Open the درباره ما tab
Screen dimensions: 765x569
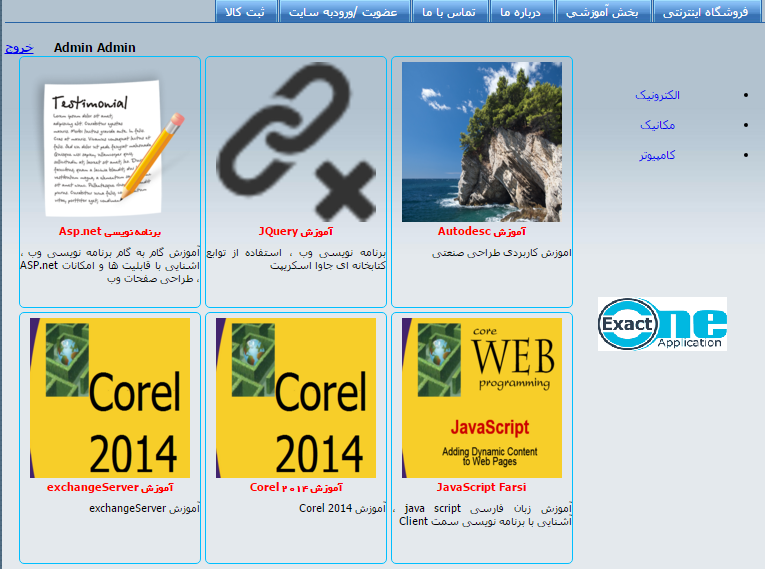[x=521, y=11]
